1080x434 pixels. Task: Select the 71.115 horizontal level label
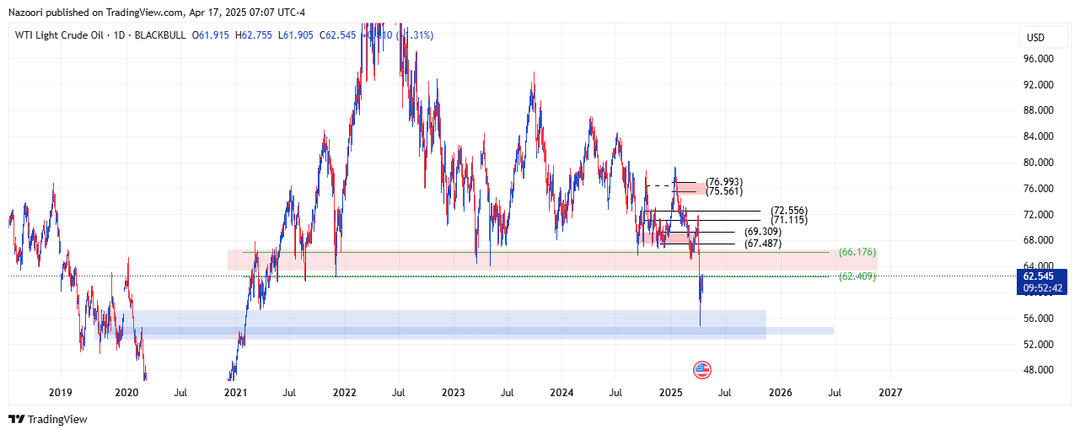[788, 220]
